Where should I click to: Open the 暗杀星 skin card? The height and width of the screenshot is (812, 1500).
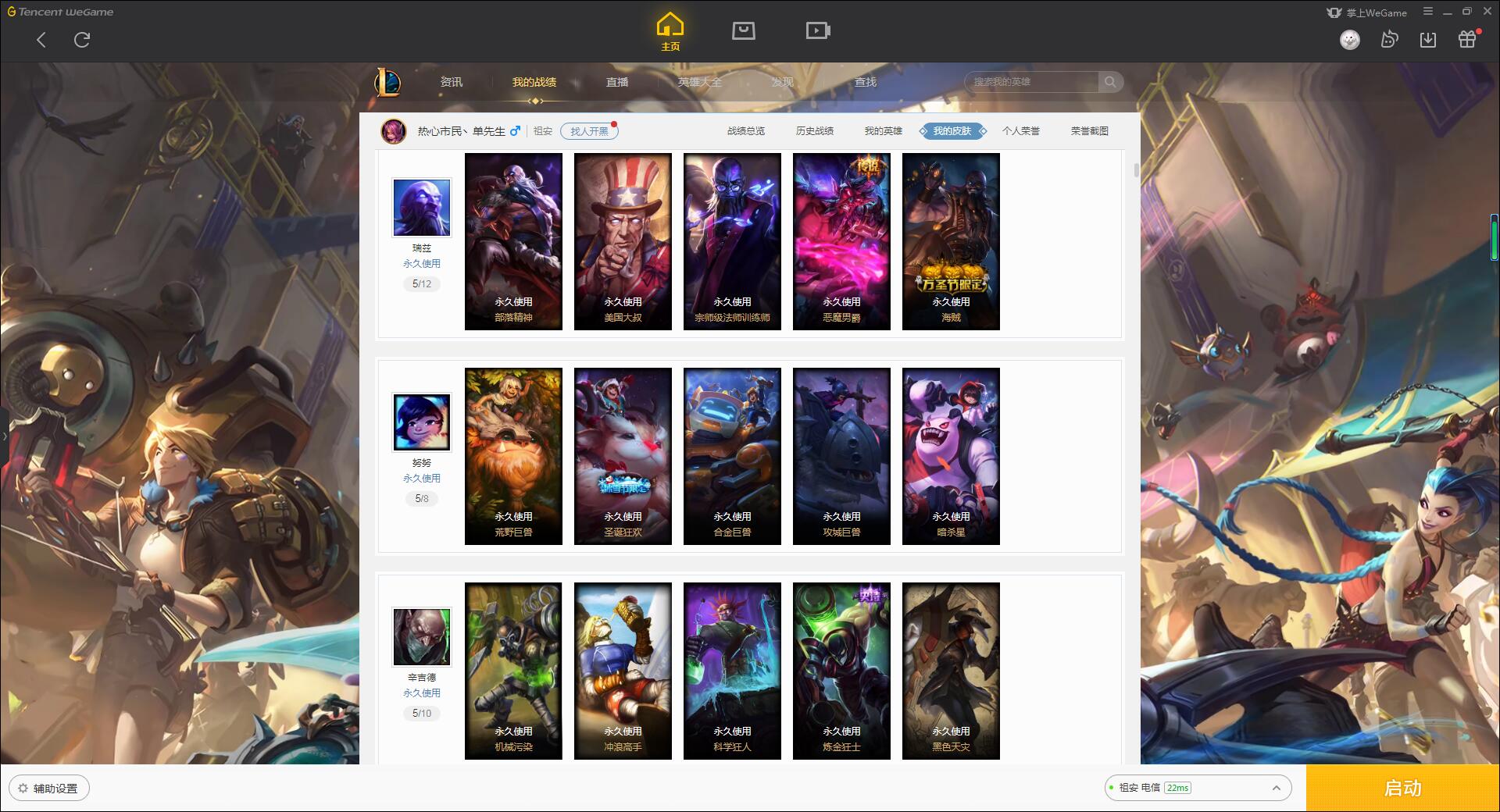tap(951, 456)
